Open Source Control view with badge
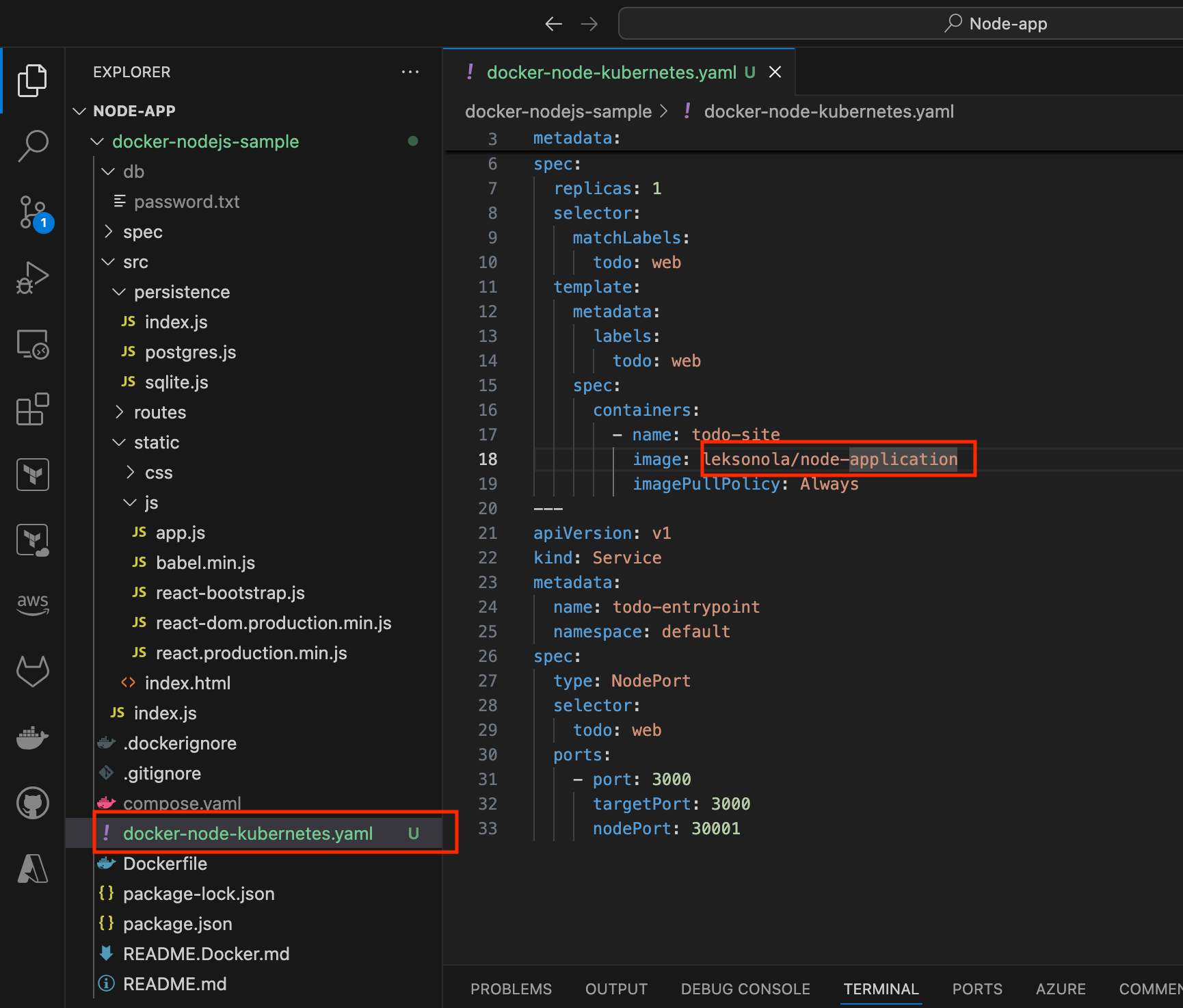This screenshot has height=1008, width=1183. point(34,213)
